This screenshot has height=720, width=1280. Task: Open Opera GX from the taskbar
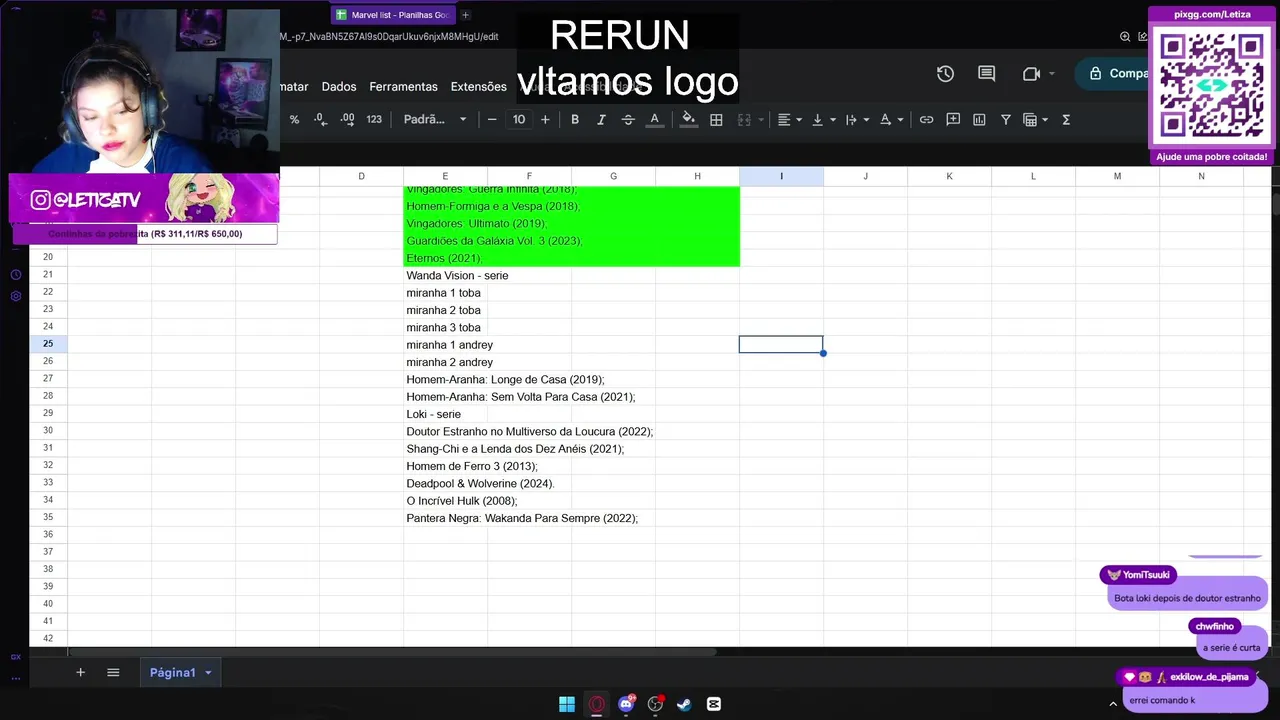[x=597, y=704]
